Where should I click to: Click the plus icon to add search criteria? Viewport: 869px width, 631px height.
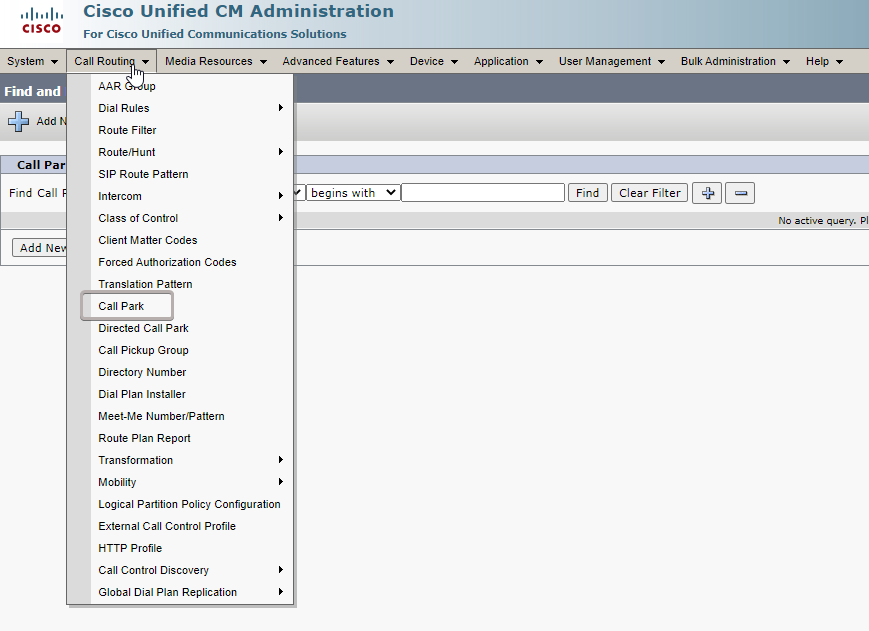click(x=707, y=193)
